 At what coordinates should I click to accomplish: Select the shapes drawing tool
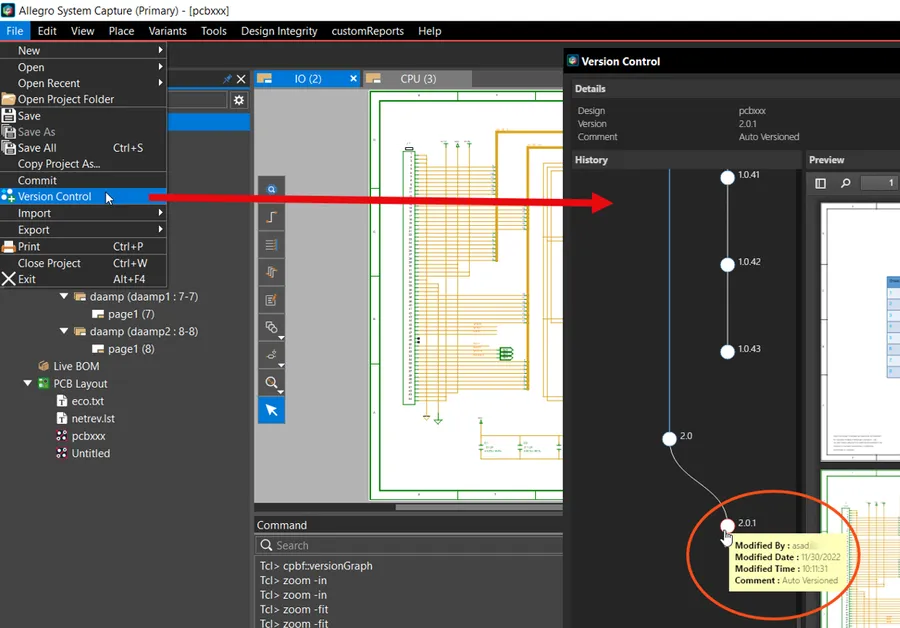point(271,327)
